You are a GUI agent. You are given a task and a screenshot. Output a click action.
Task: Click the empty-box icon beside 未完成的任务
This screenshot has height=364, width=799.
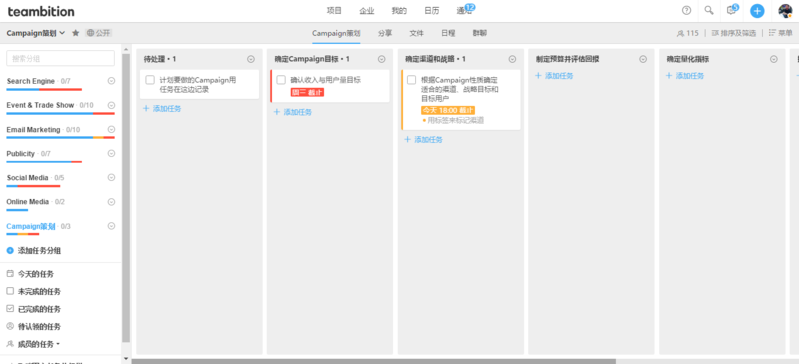[10, 291]
